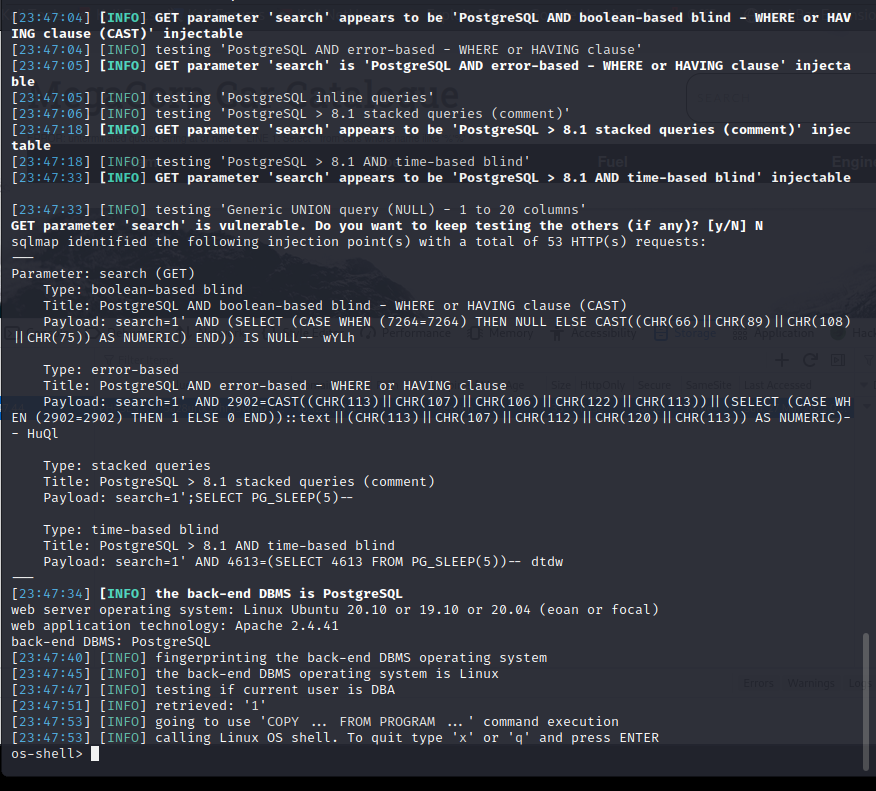Click the "Parameter: search (GET)" line
The height and width of the screenshot is (791, 876).
click(x=103, y=274)
